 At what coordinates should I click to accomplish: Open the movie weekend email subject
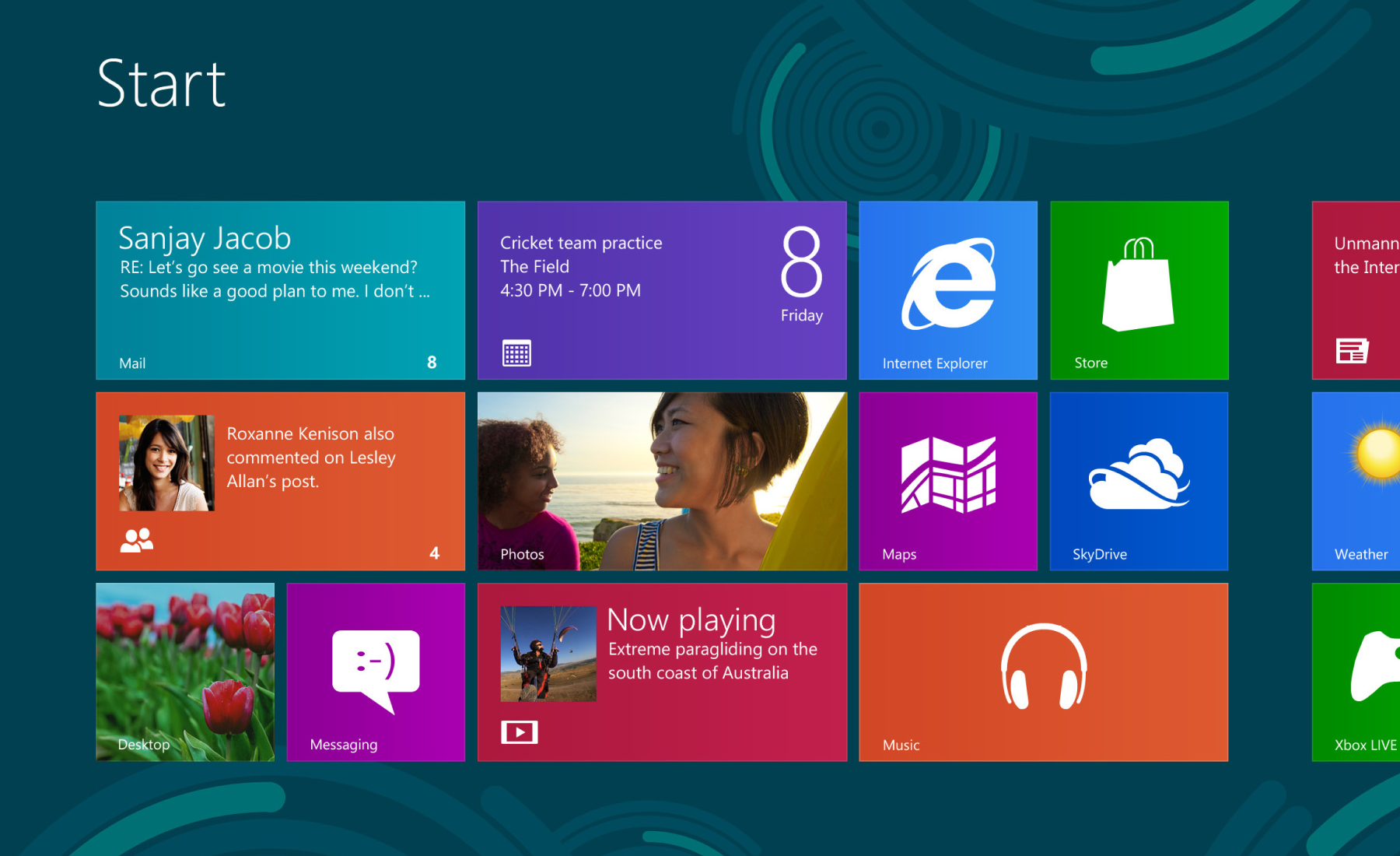click(x=268, y=267)
